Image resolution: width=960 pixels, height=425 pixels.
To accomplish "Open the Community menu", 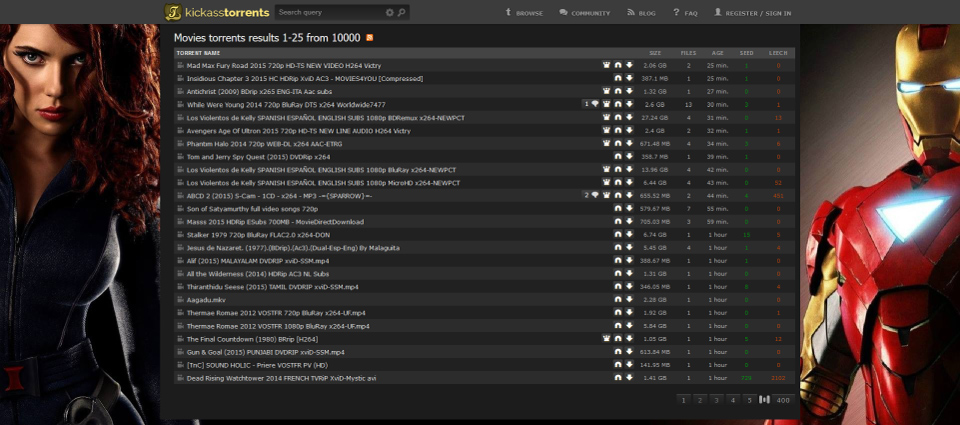I will [585, 13].
